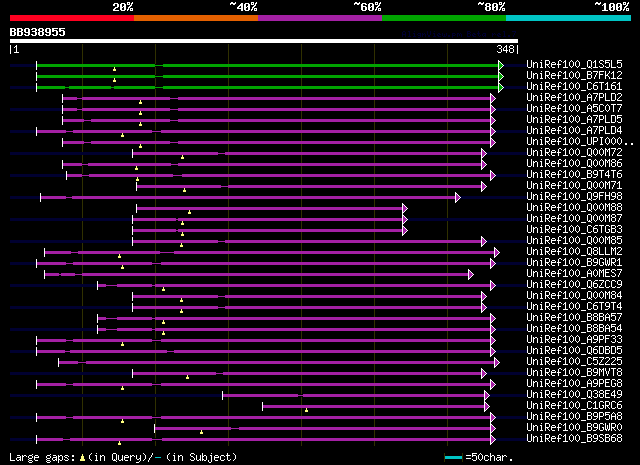Click the green arrowhead of UniRef100_C6T161 alignment
The image size is (640, 465).
tap(501, 87)
